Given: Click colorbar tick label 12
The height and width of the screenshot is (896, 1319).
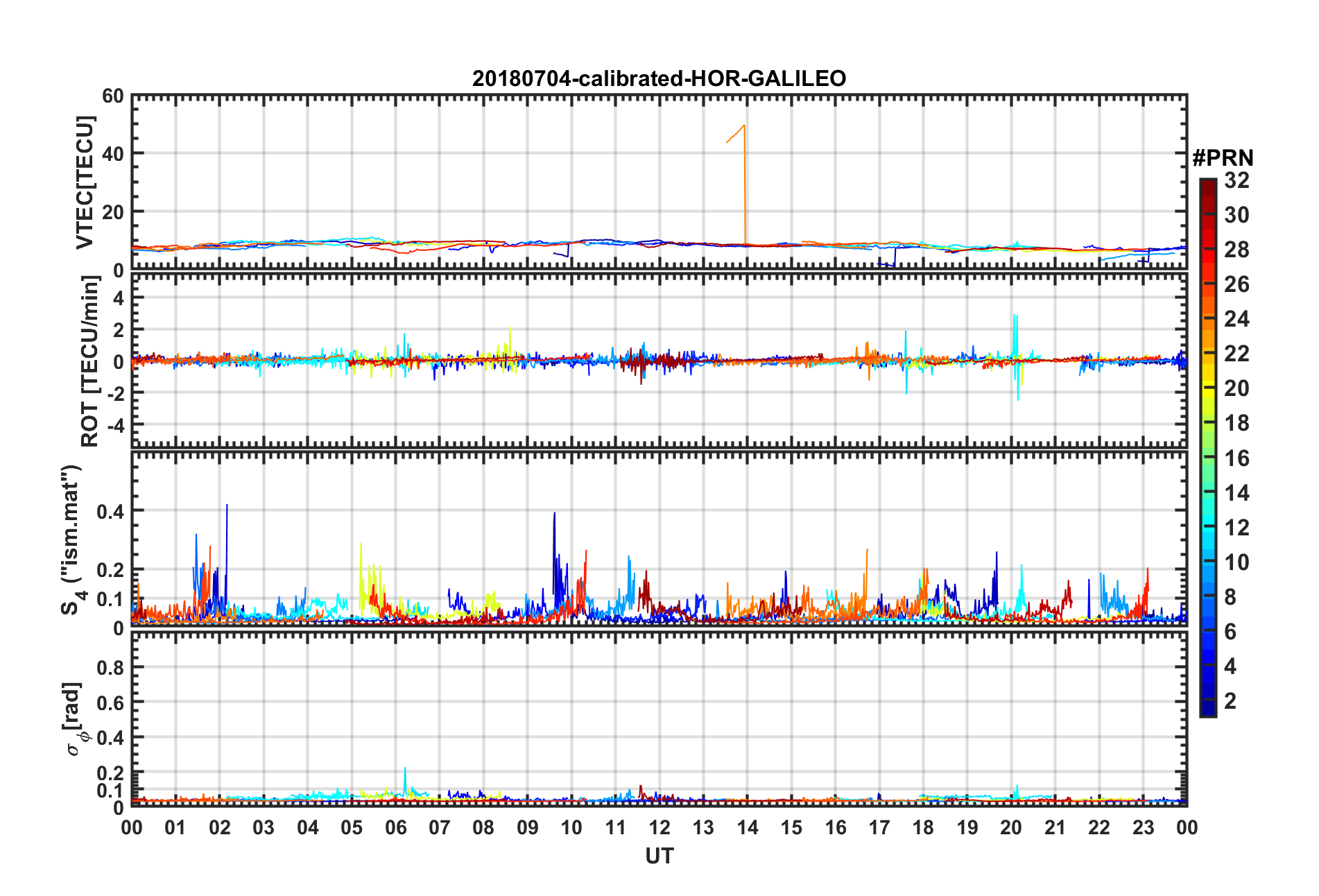Looking at the screenshot, I should pos(1236,528).
